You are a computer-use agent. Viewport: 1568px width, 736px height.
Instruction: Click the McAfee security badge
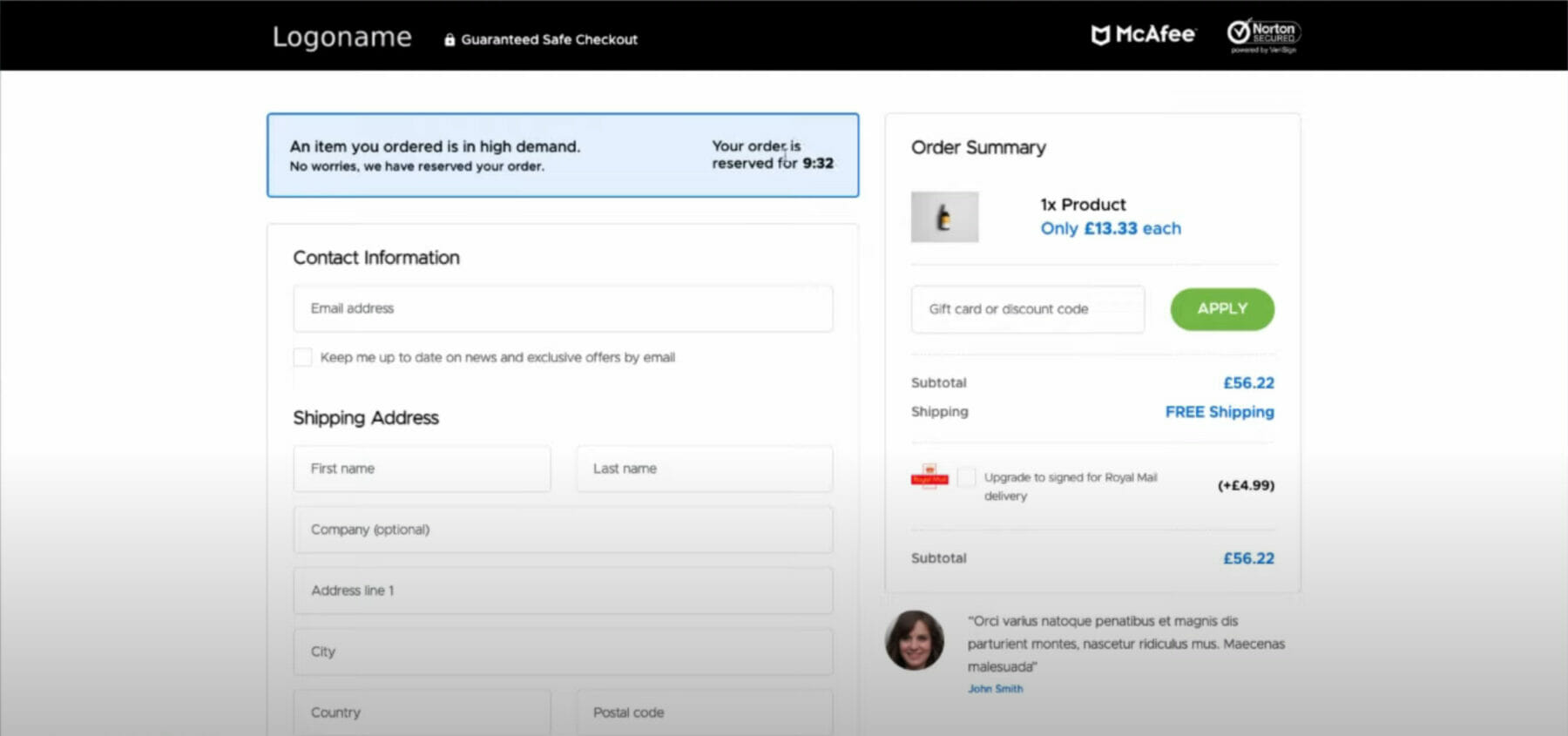coord(1143,35)
